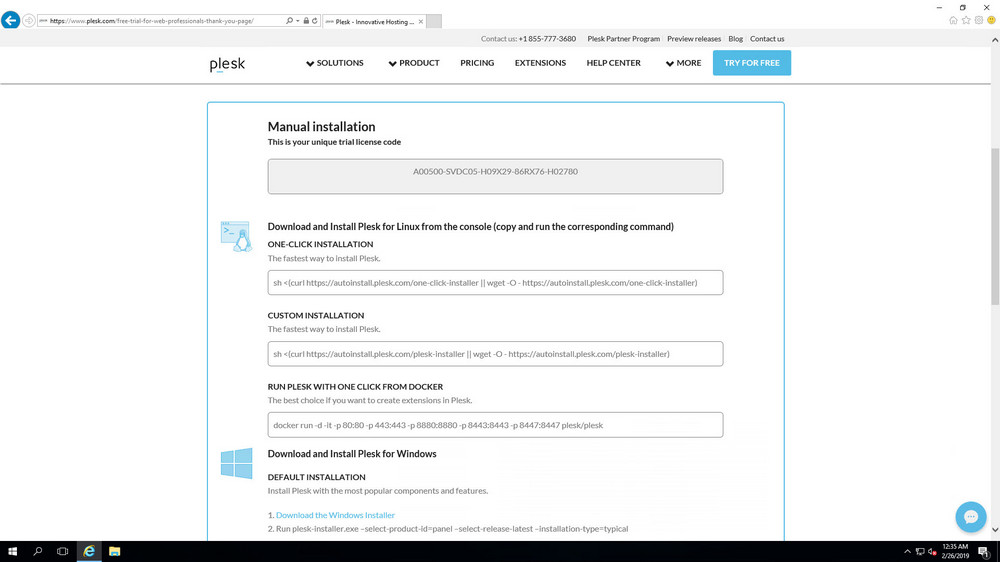Click the 'Run plesk-installer.exe' instruction line
1000x562 pixels.
point(452,529)
